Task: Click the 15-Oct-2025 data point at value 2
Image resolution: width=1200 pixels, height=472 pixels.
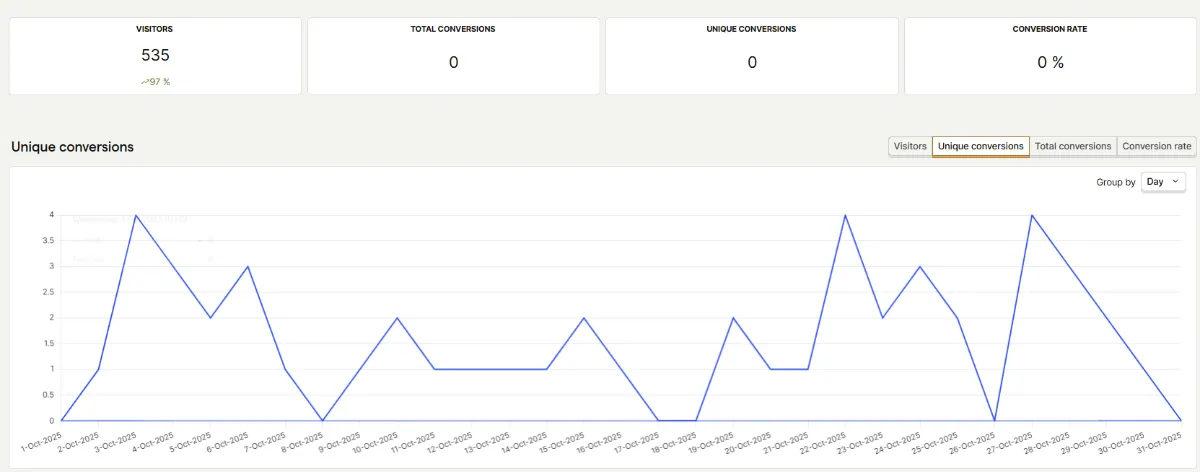Action: pos(584,318)
